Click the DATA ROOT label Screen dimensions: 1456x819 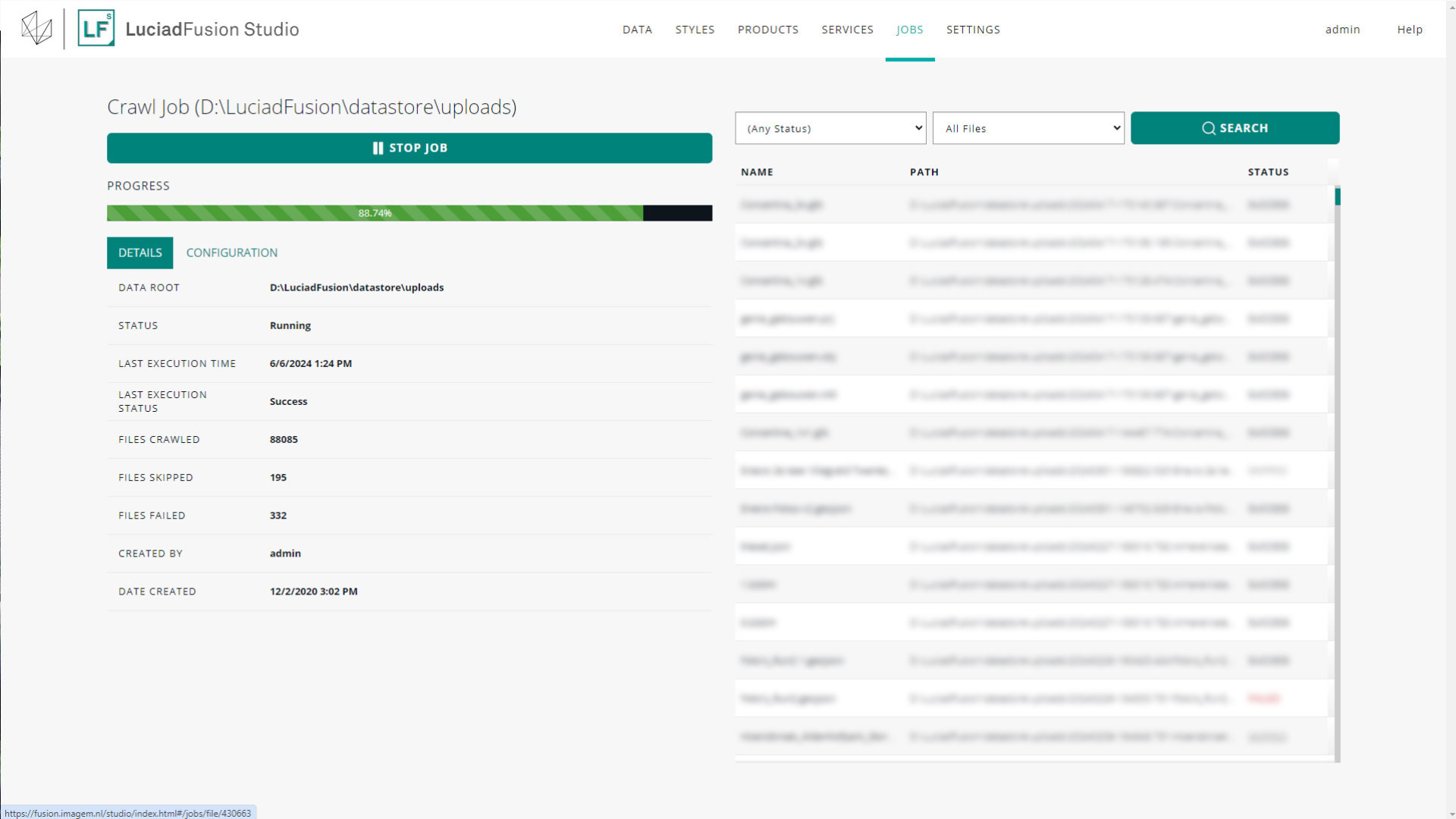149,287
